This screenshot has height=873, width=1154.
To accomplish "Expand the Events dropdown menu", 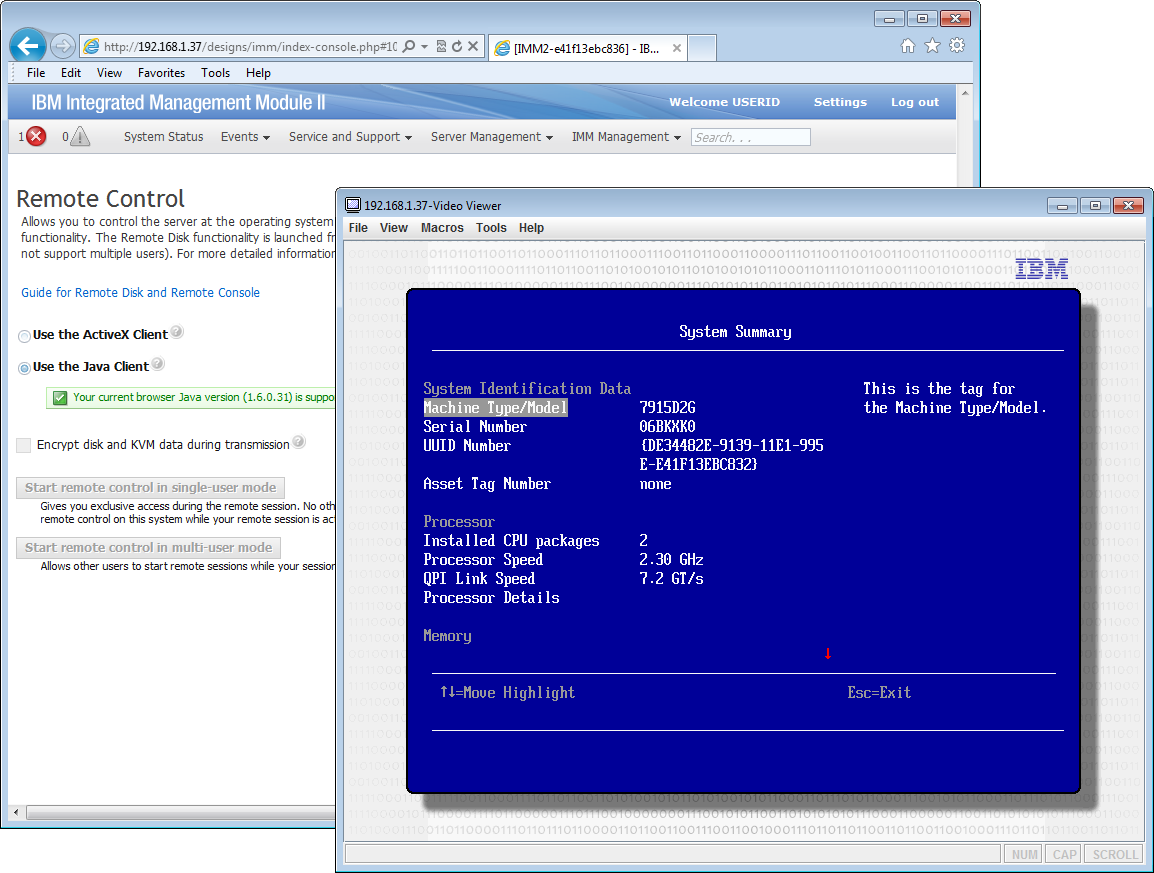I will click(x=245, y=137).
